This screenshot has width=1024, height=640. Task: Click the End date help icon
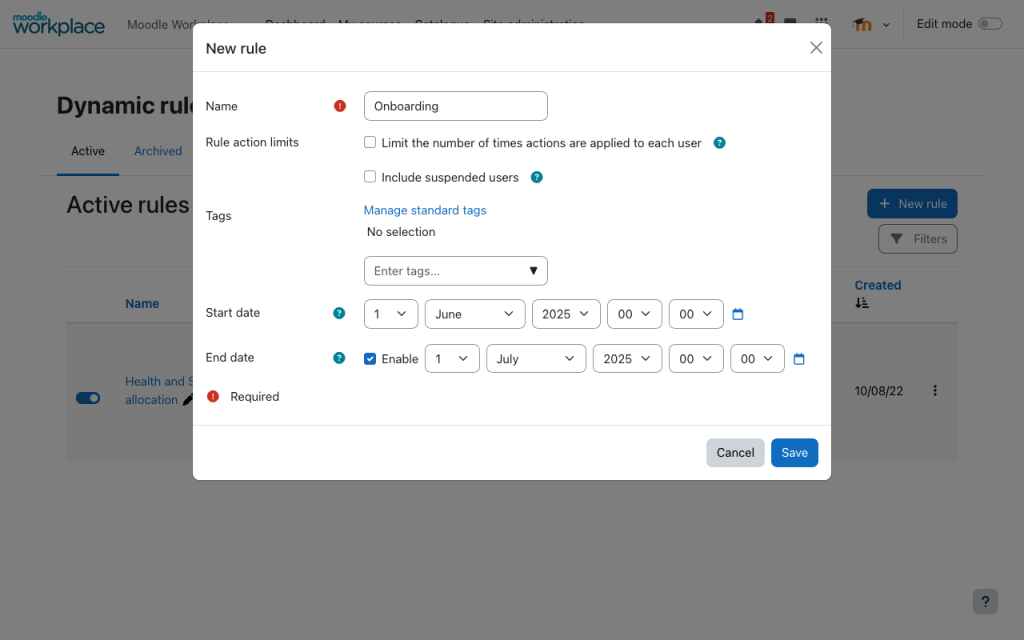[x=339, y=358]
